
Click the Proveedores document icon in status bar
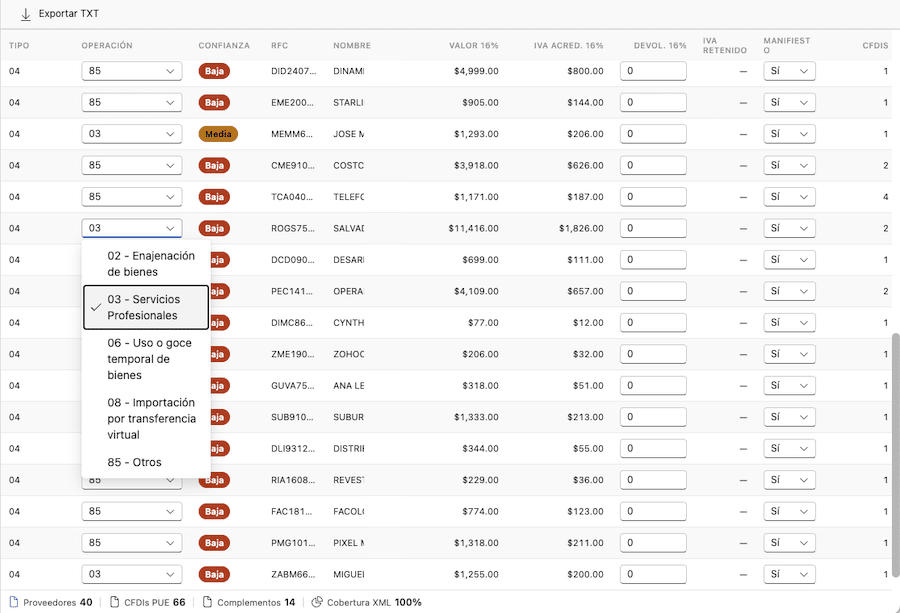point(14,602)
